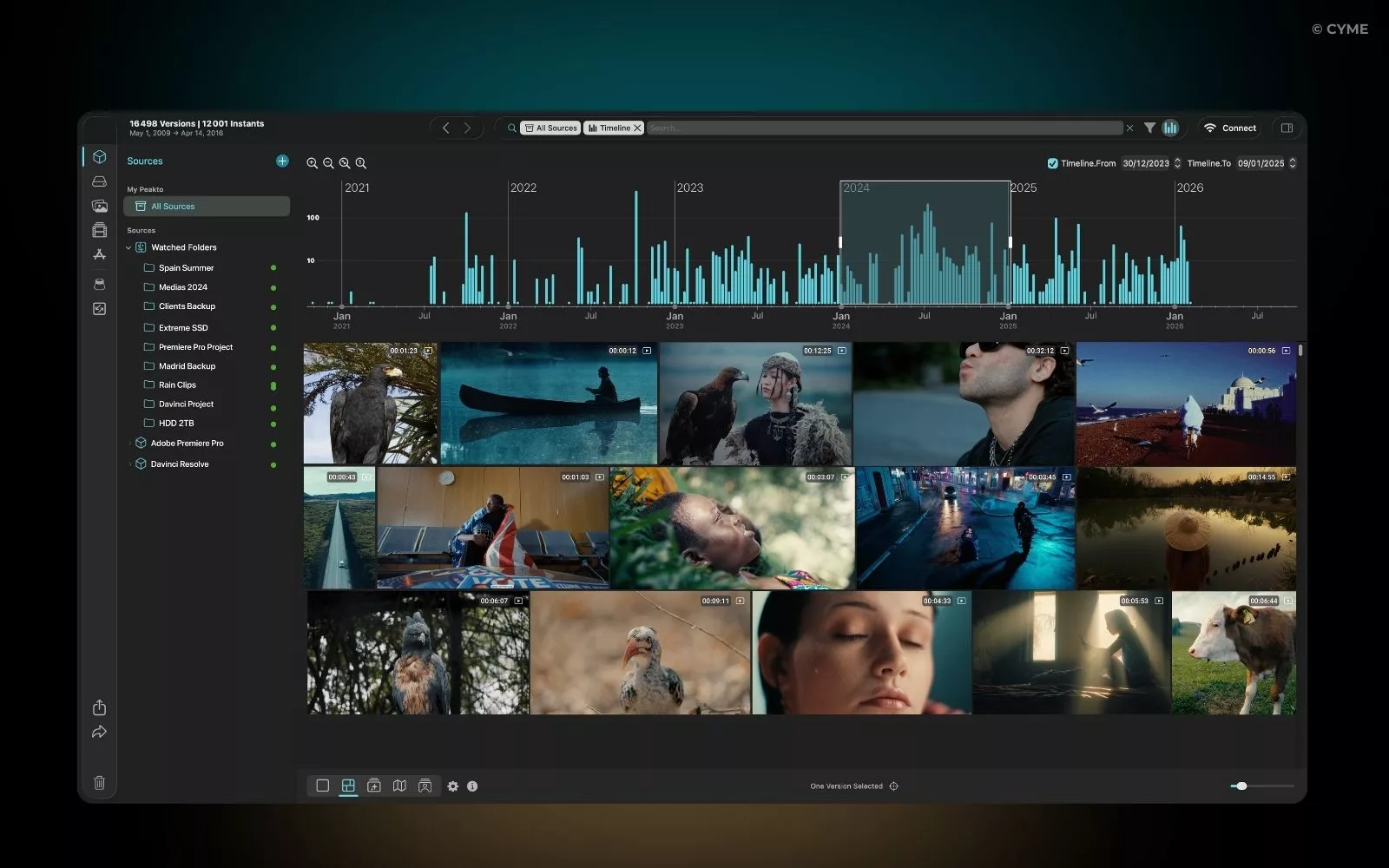This screenshot has height=868, width=1389.
Task: Remove the Timeline filter tag
Action: click(x=637, y=128)
